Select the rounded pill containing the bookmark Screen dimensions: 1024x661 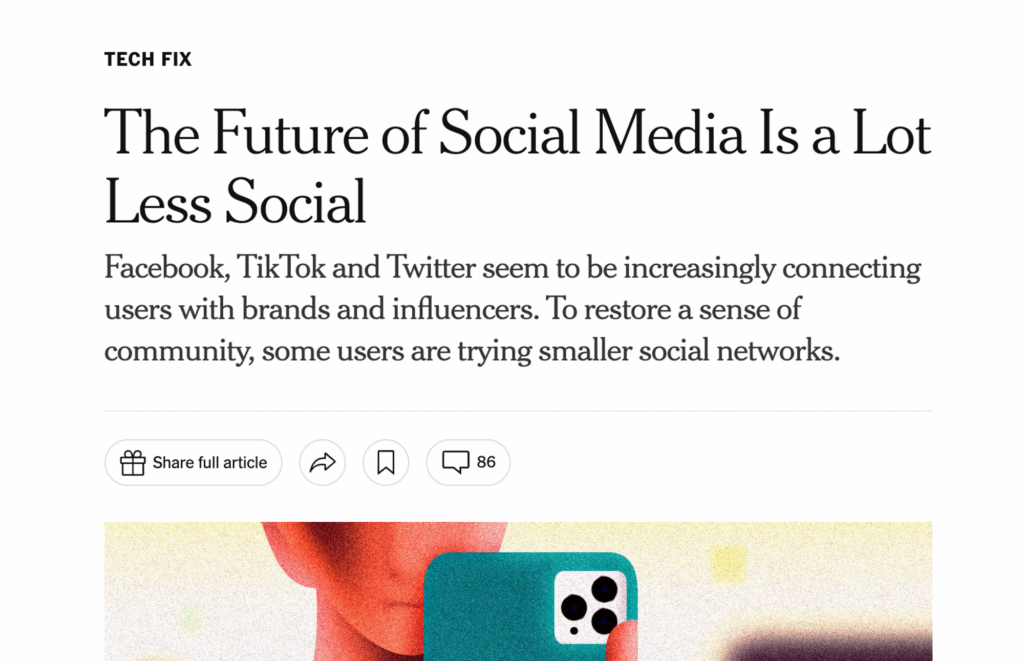[x=385, y=462]
